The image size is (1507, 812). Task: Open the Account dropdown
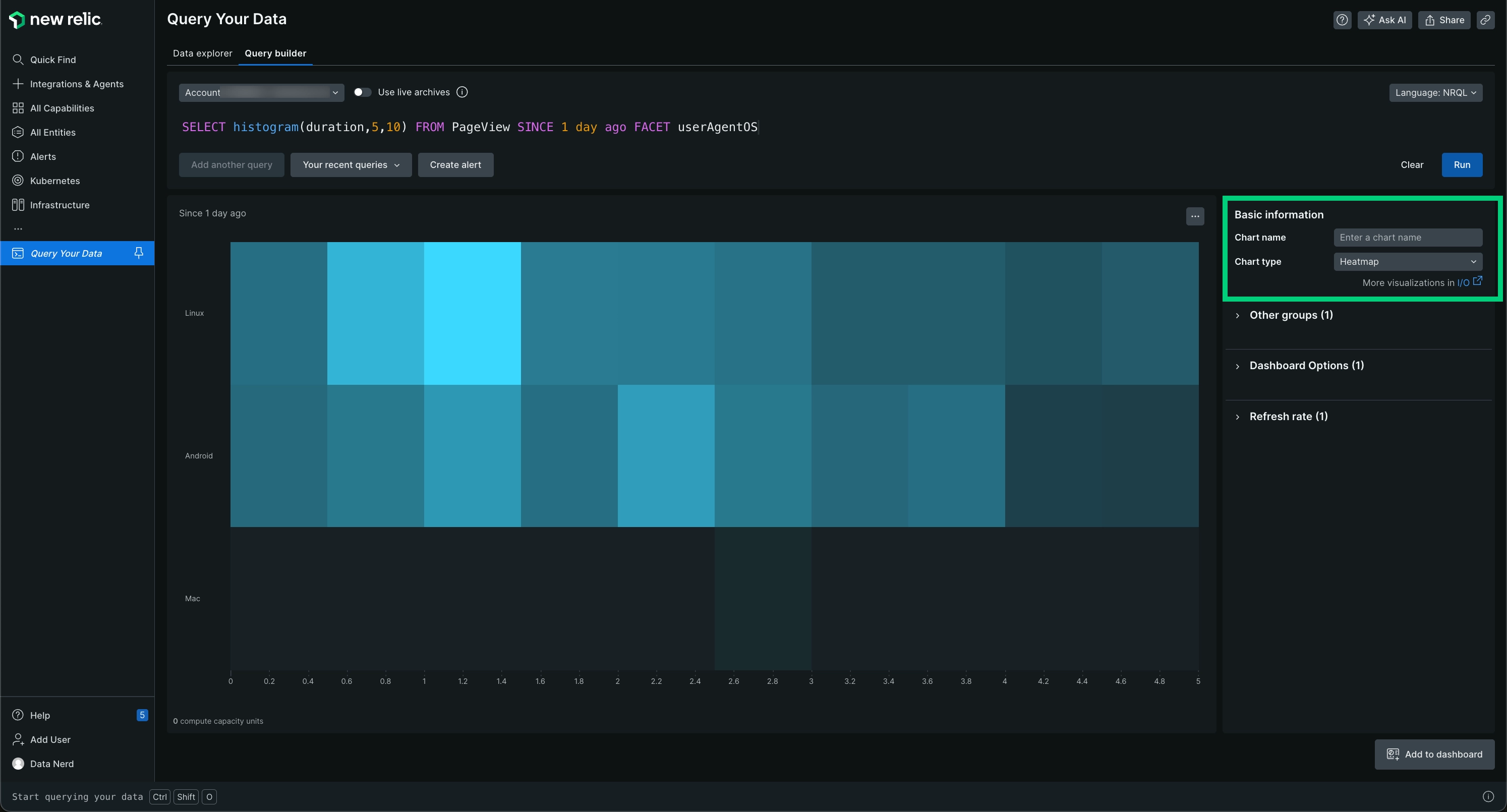coord(261,92)
